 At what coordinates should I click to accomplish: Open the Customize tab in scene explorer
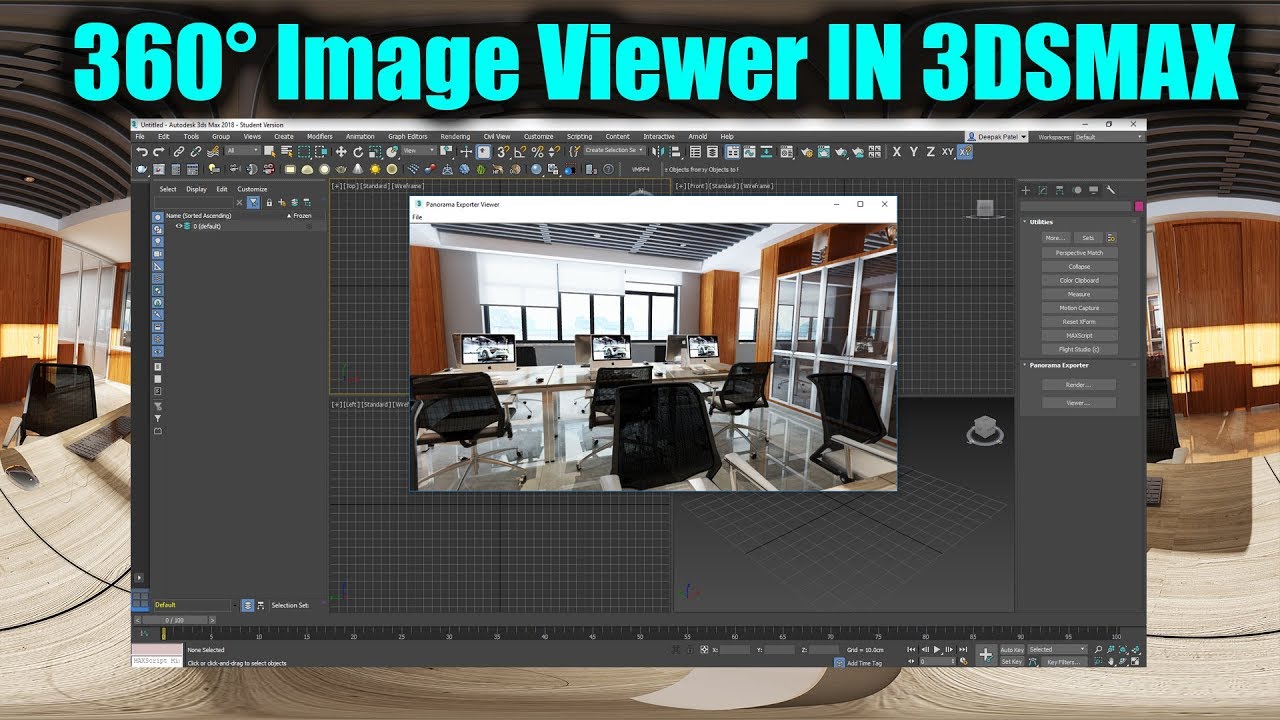(x=252, y=189)
